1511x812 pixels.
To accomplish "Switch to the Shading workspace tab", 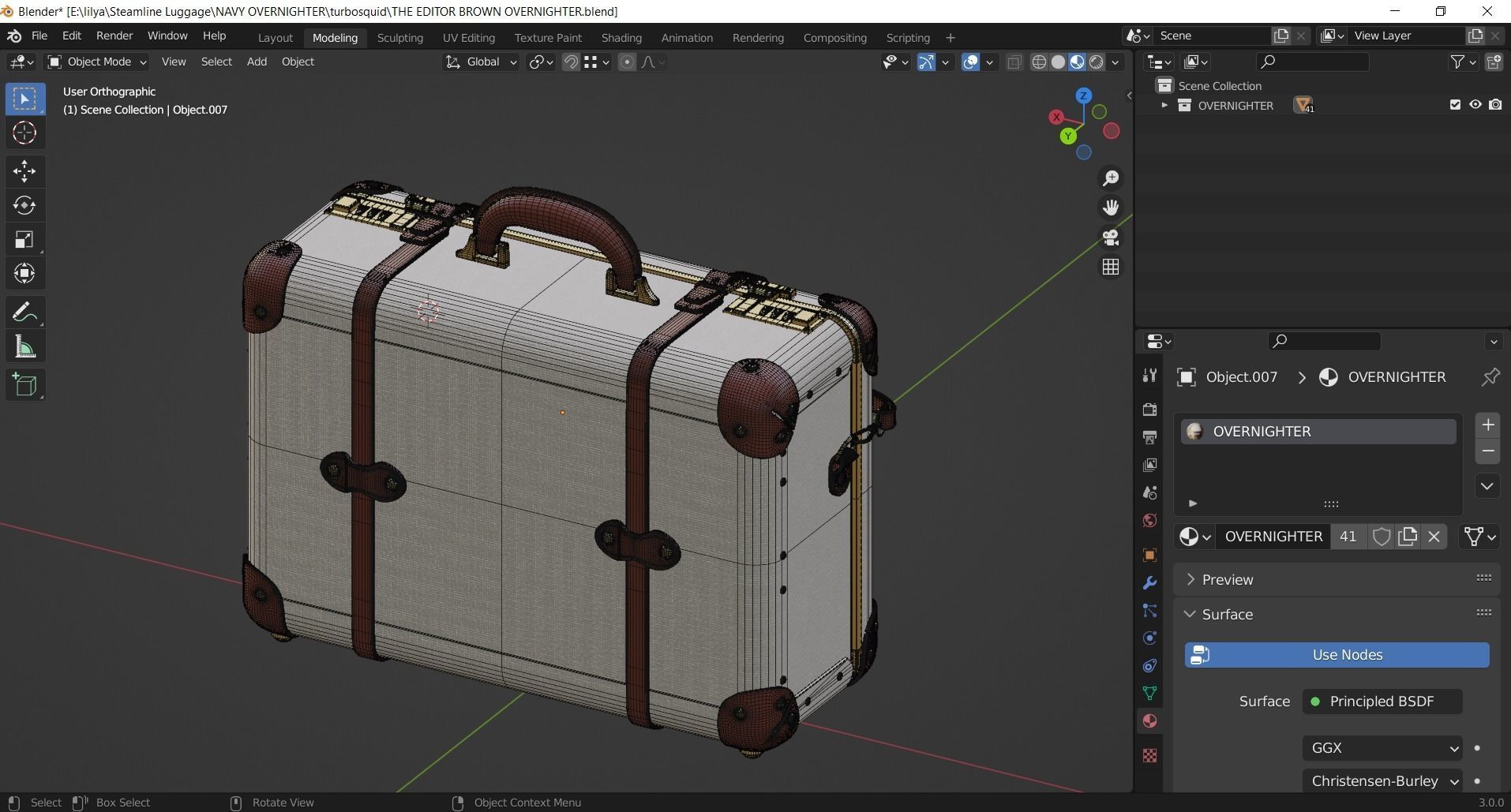I will point(621,37).
